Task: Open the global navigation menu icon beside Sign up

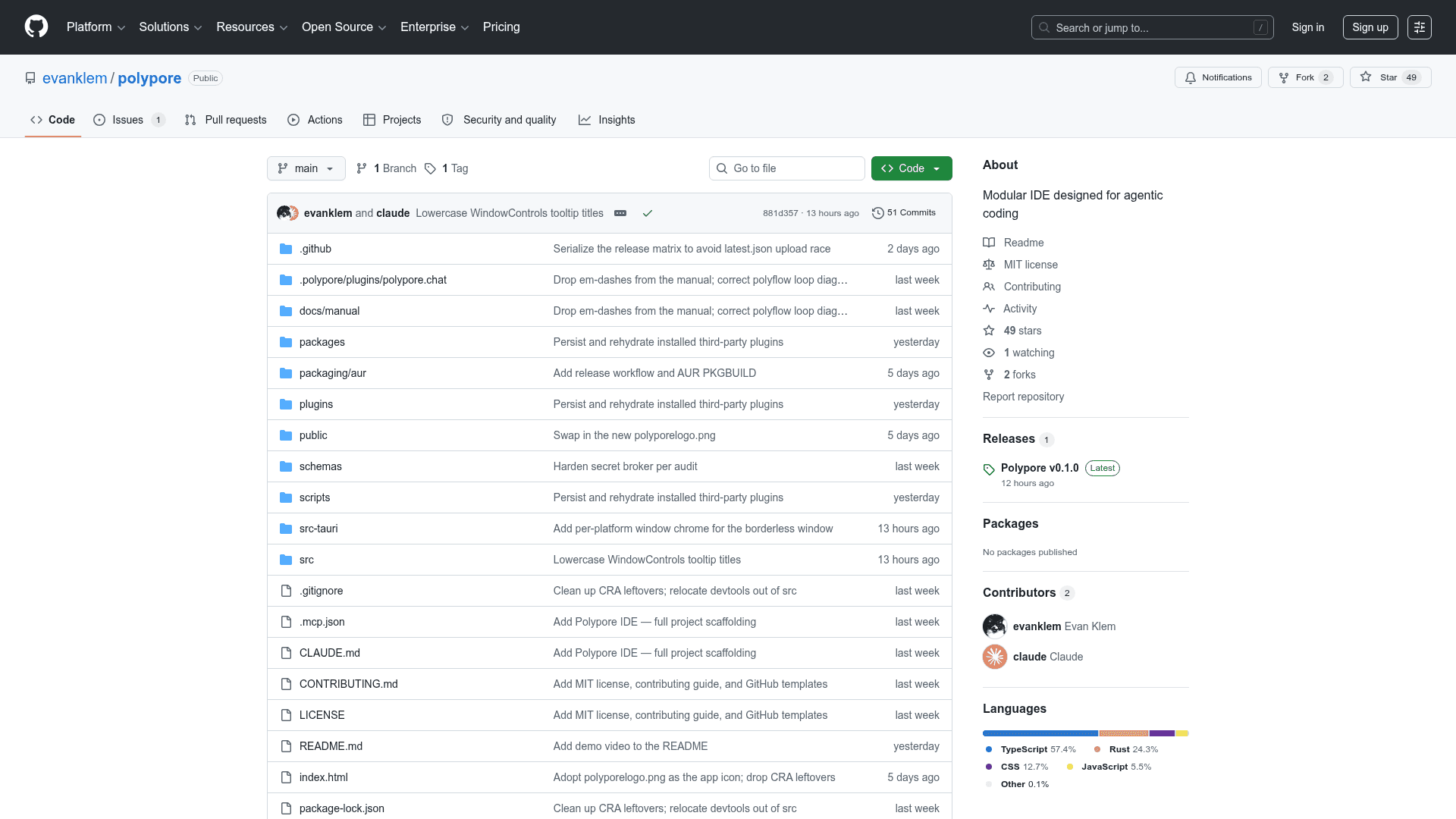Action: 1419,27
